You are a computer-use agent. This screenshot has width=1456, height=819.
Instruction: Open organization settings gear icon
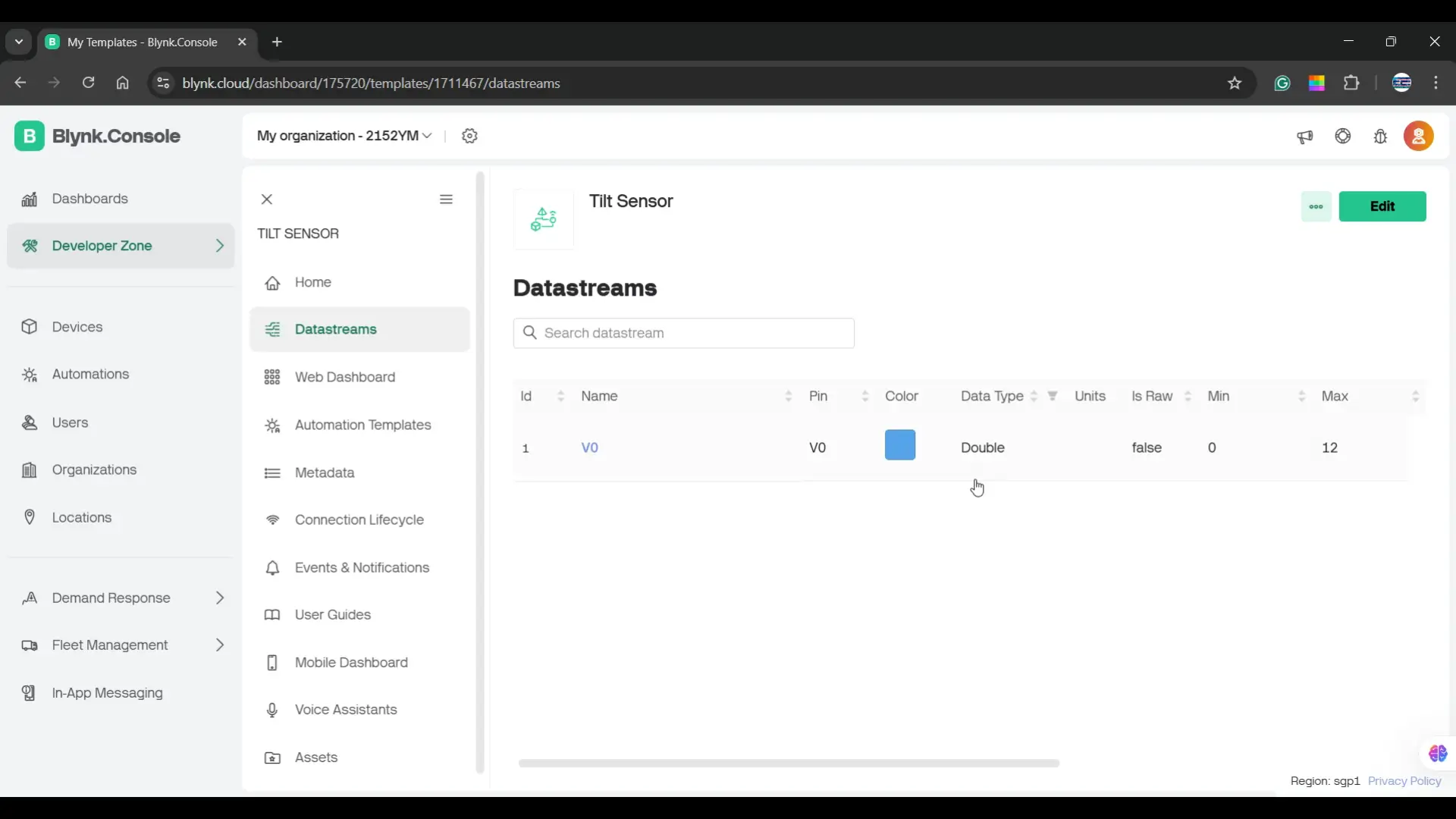469,136
